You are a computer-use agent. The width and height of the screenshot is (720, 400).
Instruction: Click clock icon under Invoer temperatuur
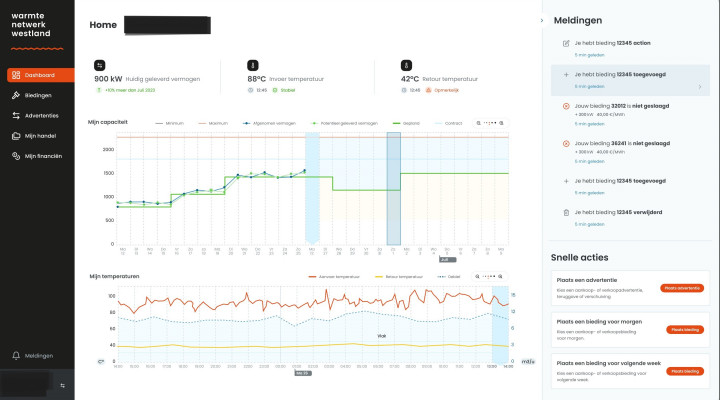tap(251, 90)
